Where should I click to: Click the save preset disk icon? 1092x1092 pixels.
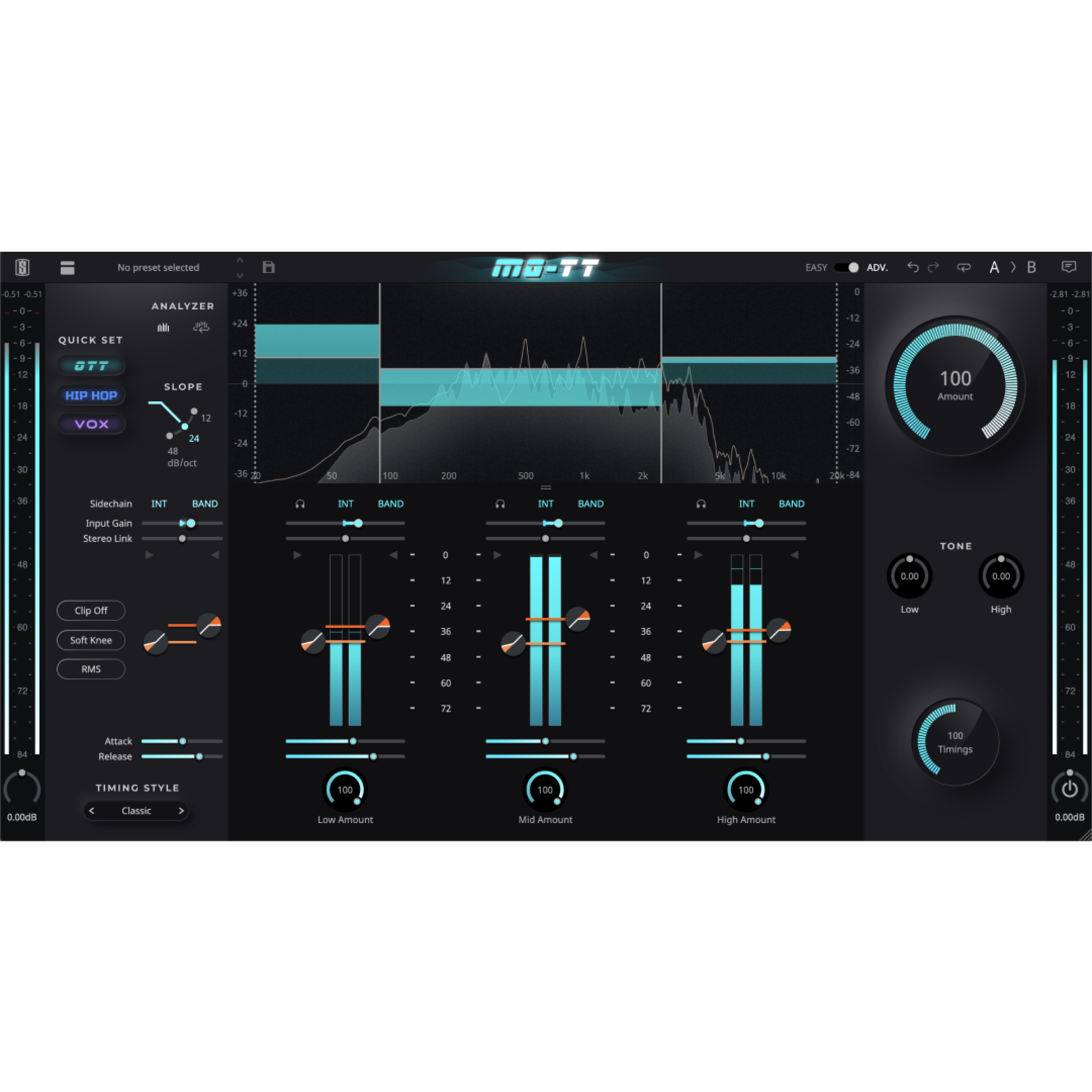(x=269, y=267)
